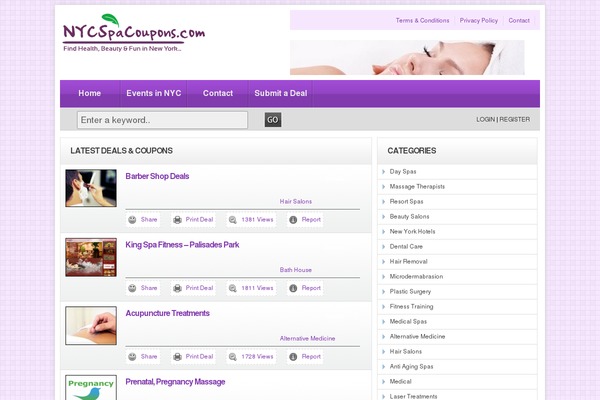The image size is (600, 400).
Task: Click the GO search button
Action: (x=273, y=120)
